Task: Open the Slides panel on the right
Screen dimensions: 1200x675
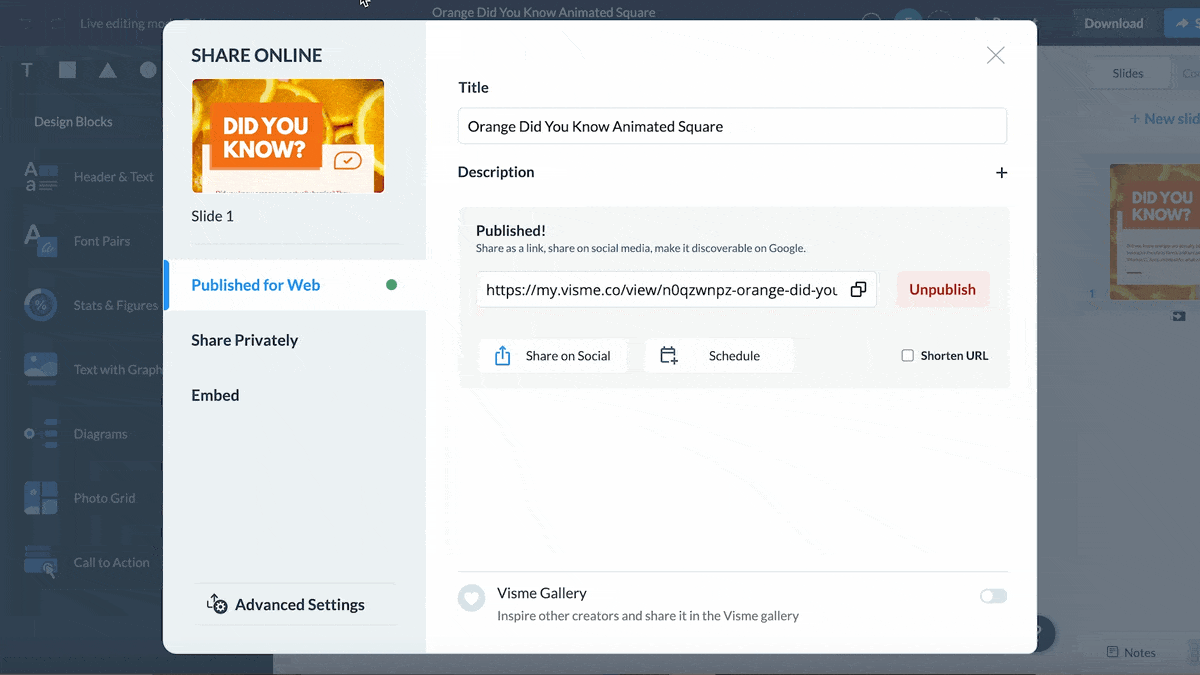Action: [x=1128, y=72]
